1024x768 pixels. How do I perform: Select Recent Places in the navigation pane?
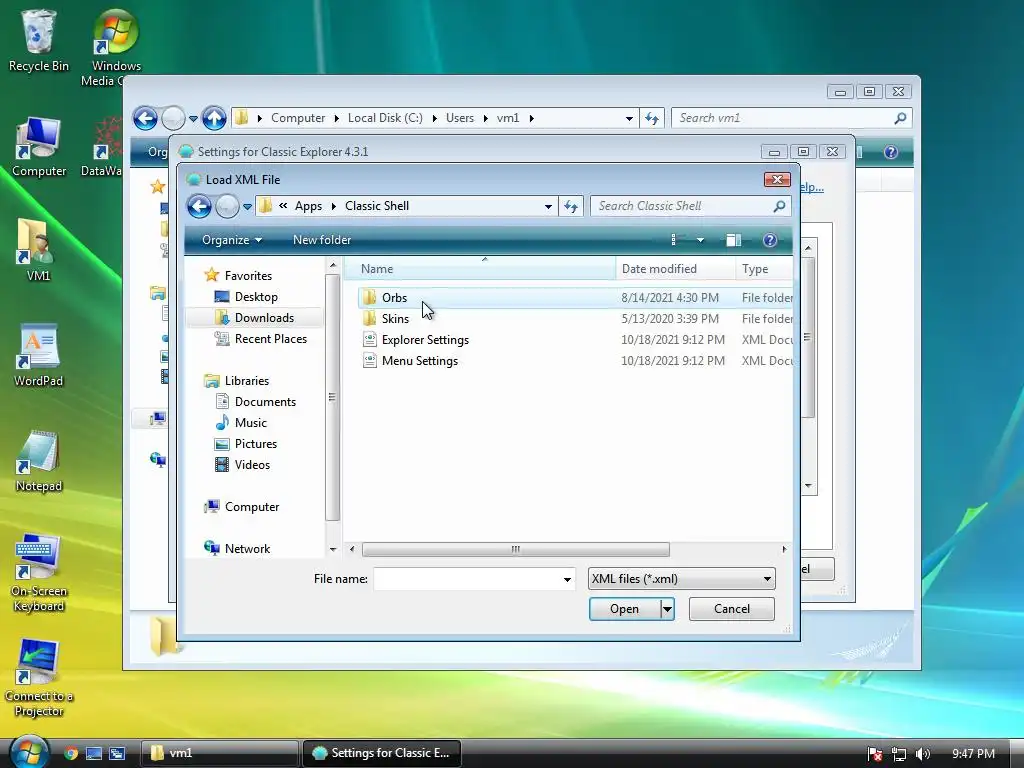point(270,338)
